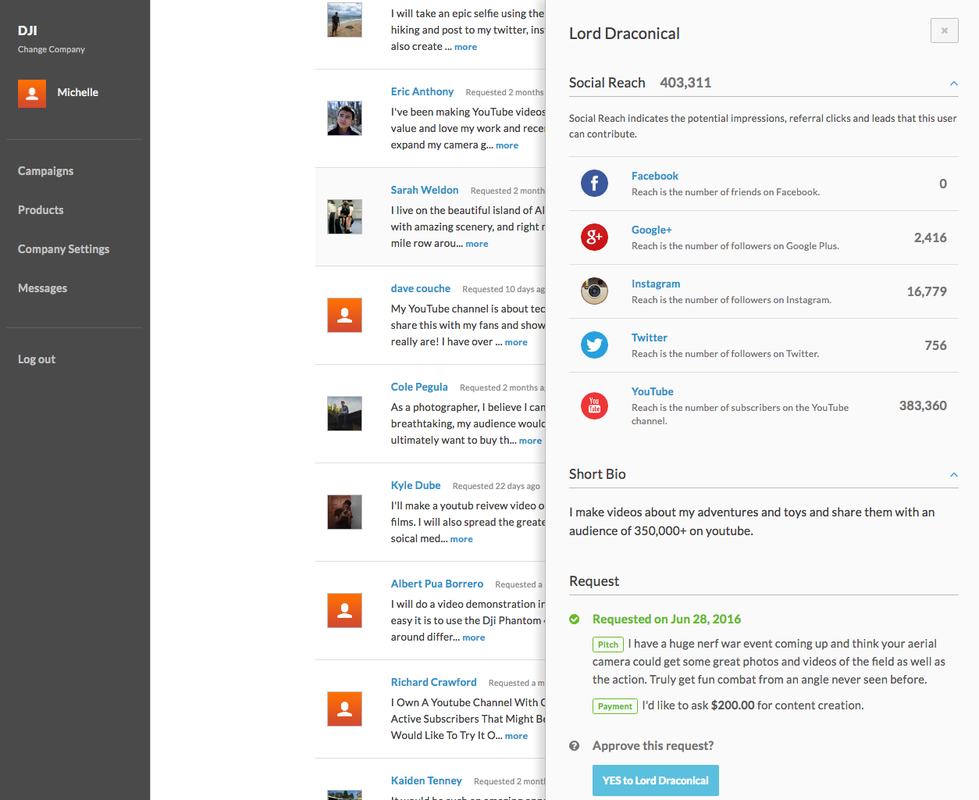Image resolution: width=979 pixels, height=800 pixels.
Task: Expand 'more' on Sarah Weldon's request
Action: click(x=476, y=244)
